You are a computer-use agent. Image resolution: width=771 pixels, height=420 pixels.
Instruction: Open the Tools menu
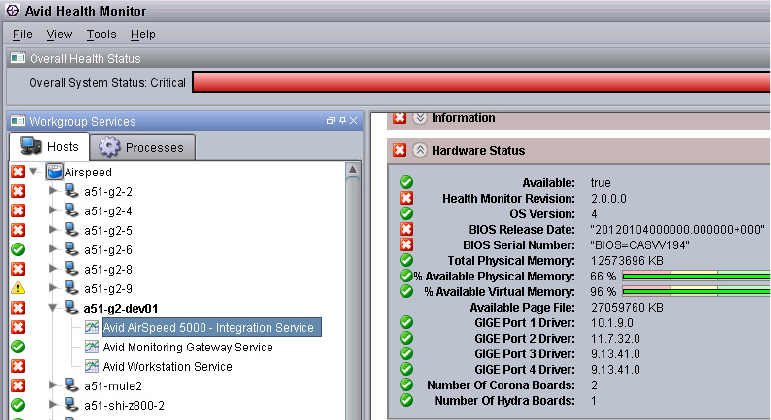[101, 34]
